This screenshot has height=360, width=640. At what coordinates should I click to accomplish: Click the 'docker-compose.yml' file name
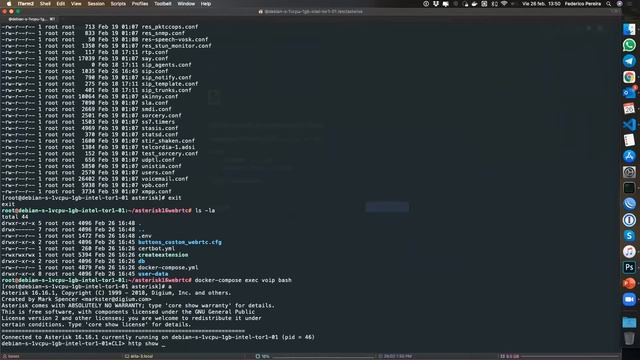click(168, 267)
